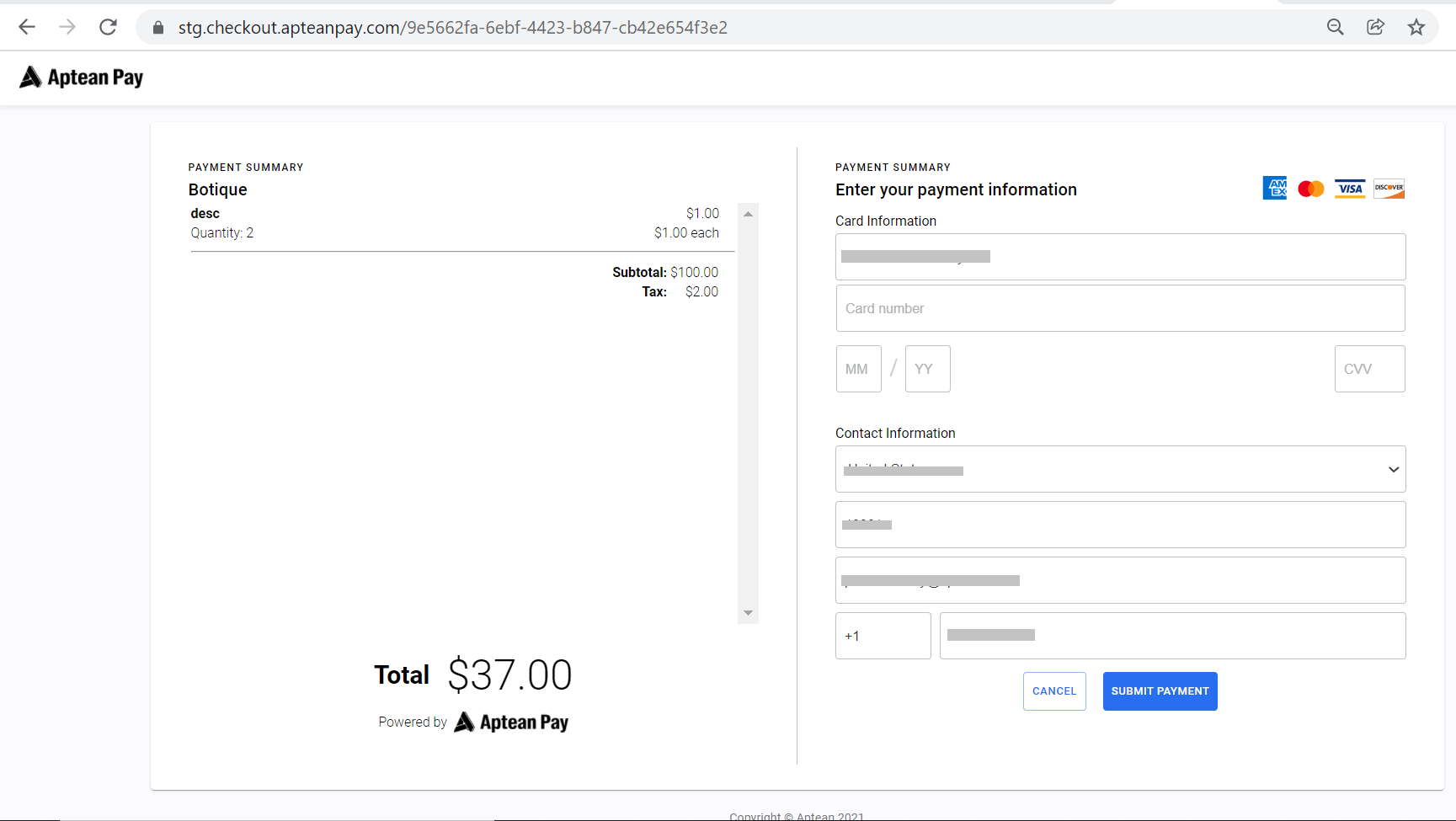Click the Aptean Pay footer logo
1456x821 pixels.
tap(511, 722)
